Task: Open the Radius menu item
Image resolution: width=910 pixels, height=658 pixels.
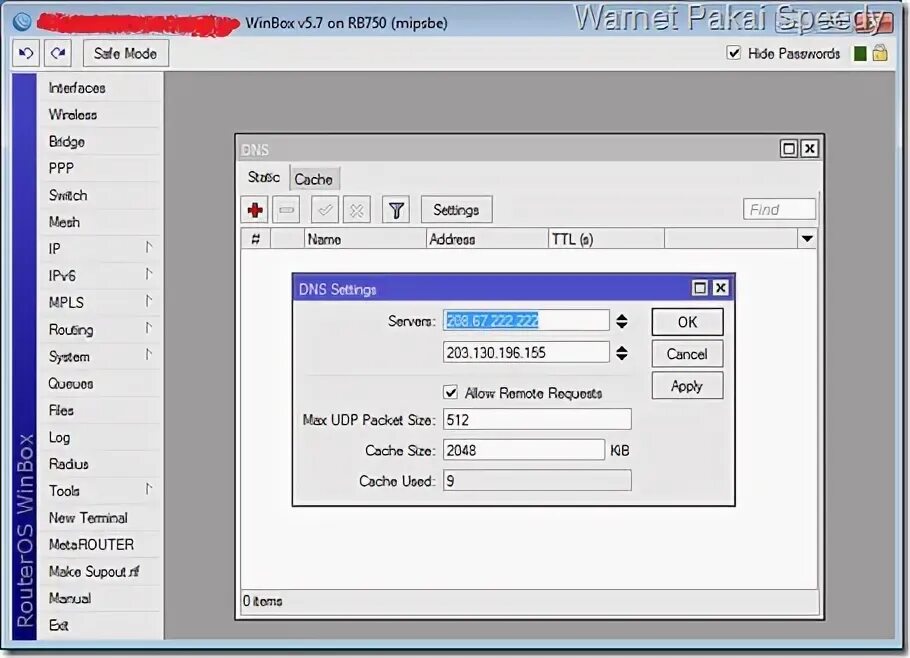Action: pyautogui.click(x=99, y=464)
